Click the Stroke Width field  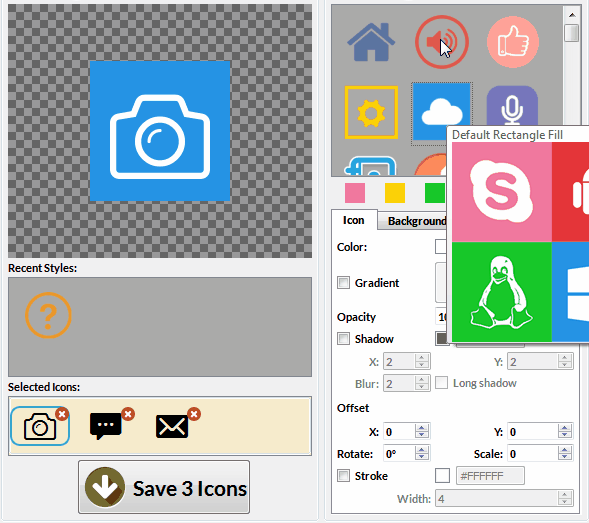[x=497, y=499]
